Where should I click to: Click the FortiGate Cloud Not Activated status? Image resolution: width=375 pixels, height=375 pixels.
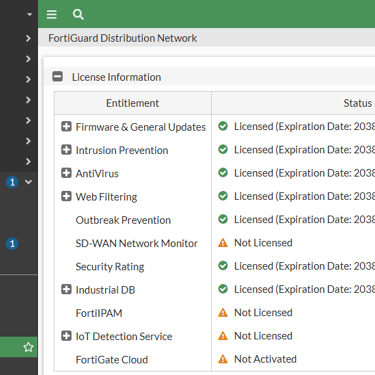[265, 359]
